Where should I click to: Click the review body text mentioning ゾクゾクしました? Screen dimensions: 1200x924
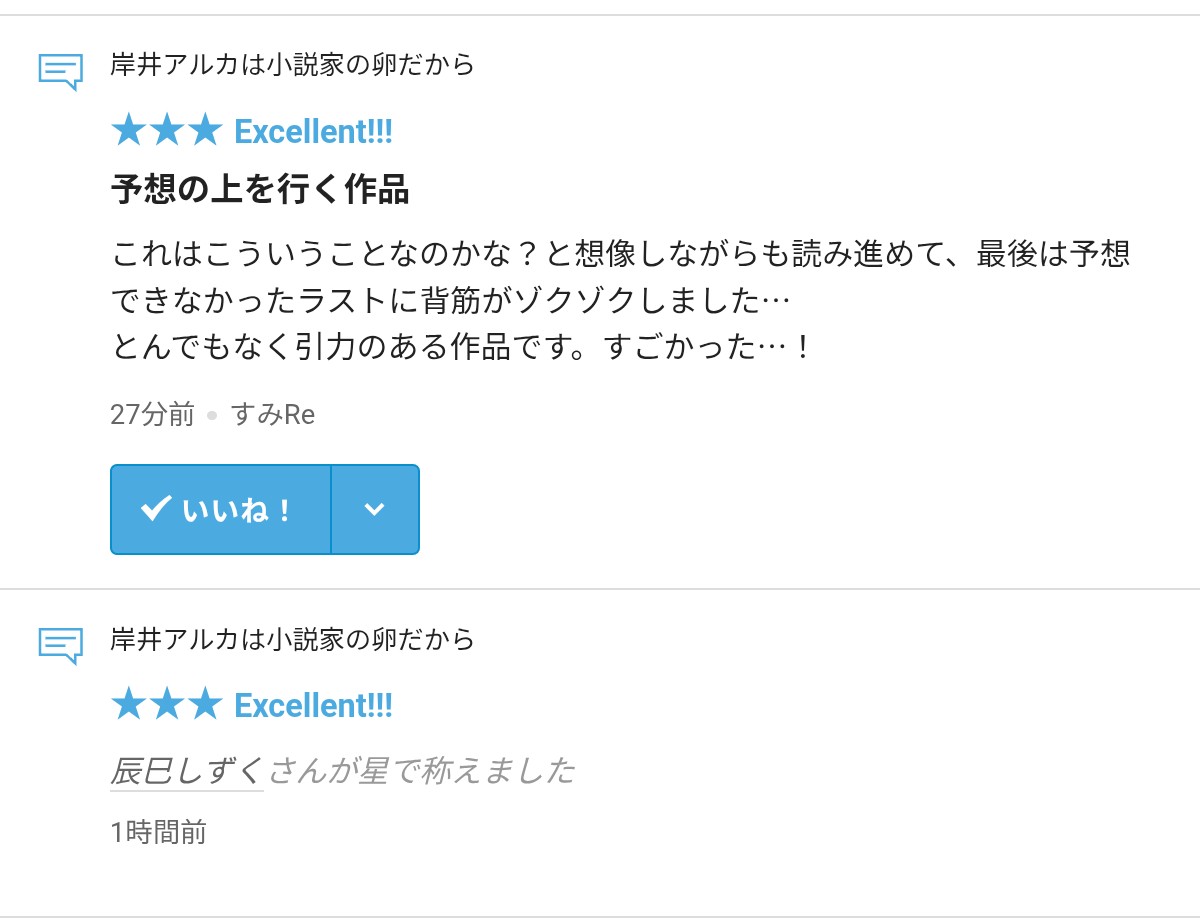[x=450, y=299]
